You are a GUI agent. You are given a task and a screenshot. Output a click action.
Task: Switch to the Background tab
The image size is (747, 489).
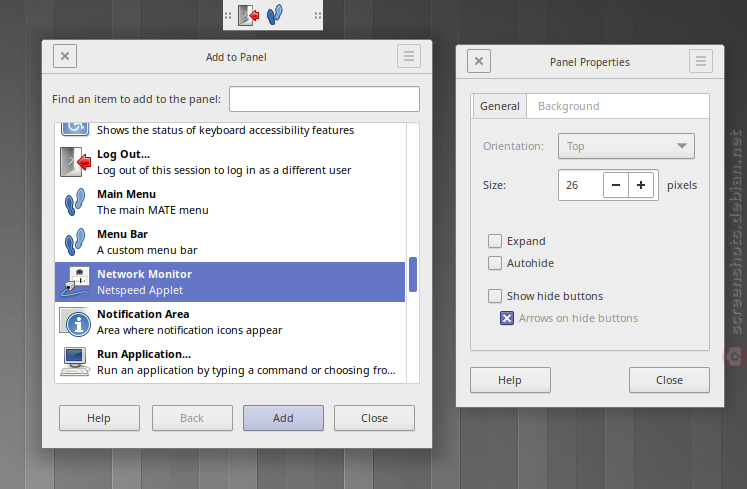[568, 106]
